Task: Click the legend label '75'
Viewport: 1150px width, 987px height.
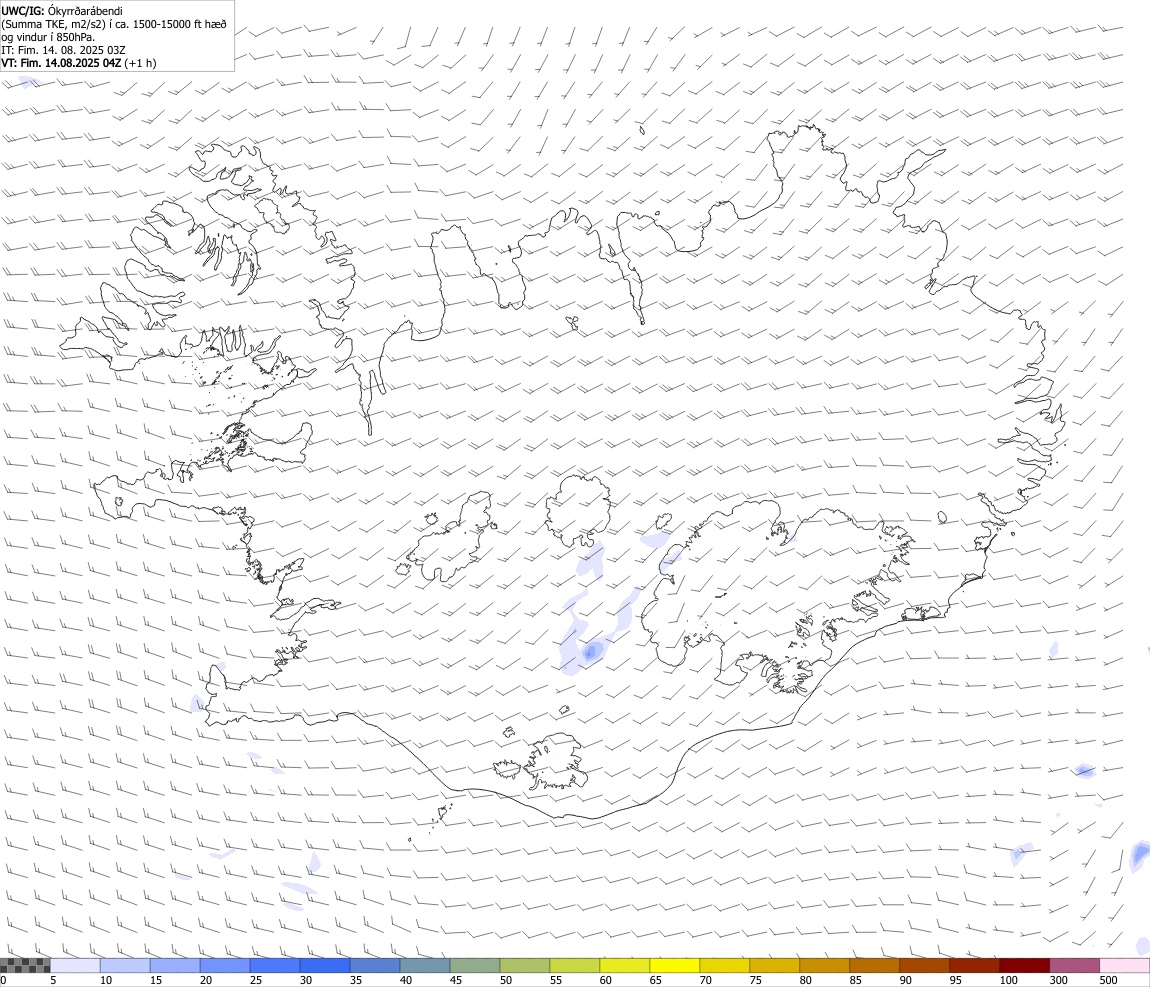Action: (x=755, y=980)
